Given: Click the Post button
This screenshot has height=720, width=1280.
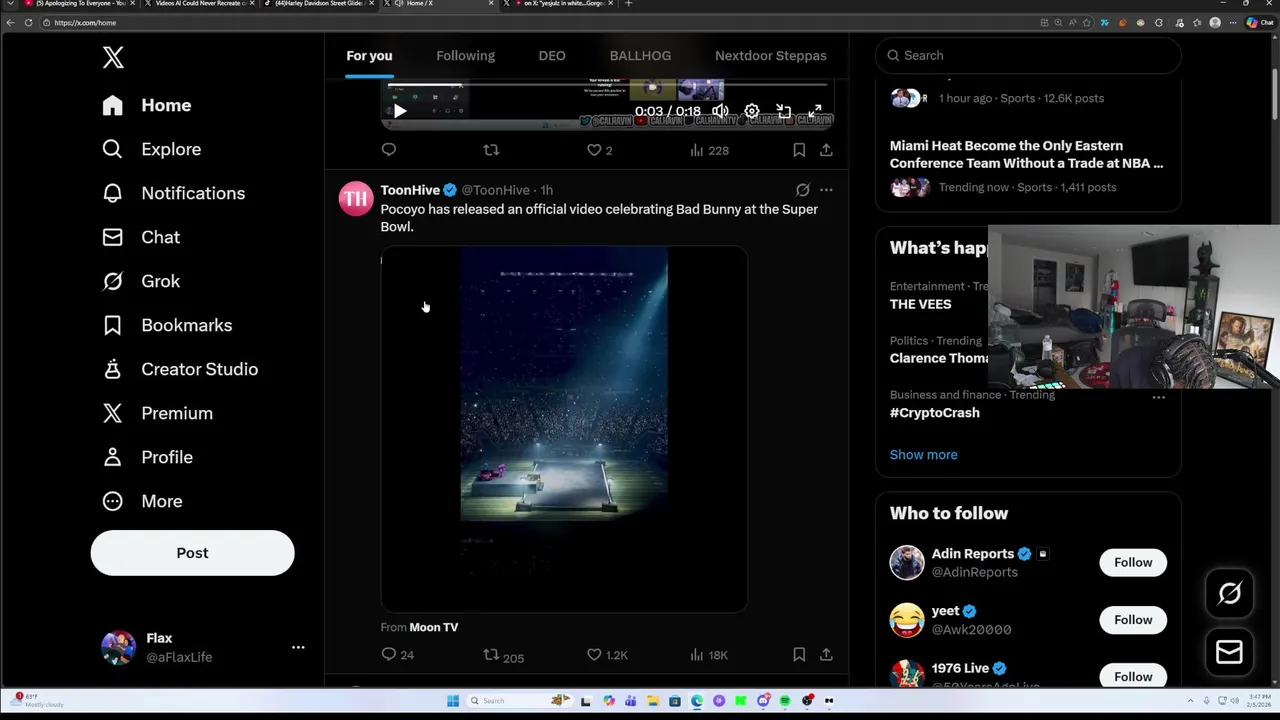Looking at the screenshot, I should point(192,553).
